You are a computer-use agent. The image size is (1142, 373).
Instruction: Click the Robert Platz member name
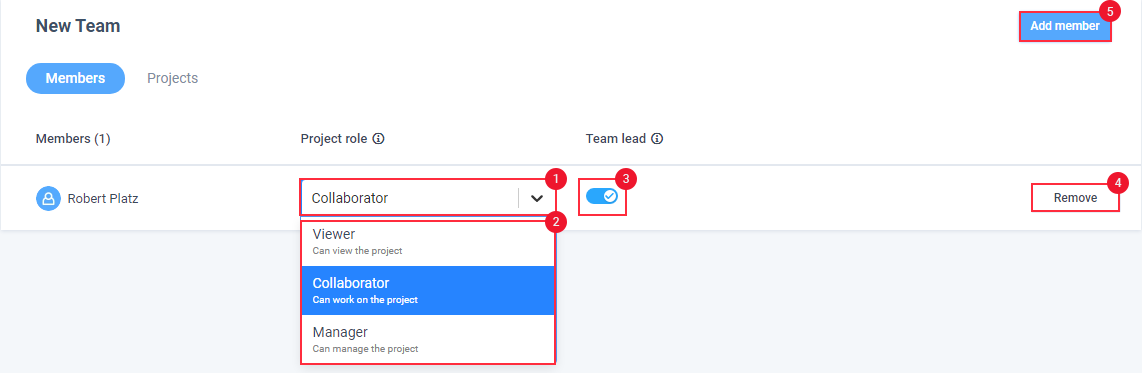coord(103,198)
